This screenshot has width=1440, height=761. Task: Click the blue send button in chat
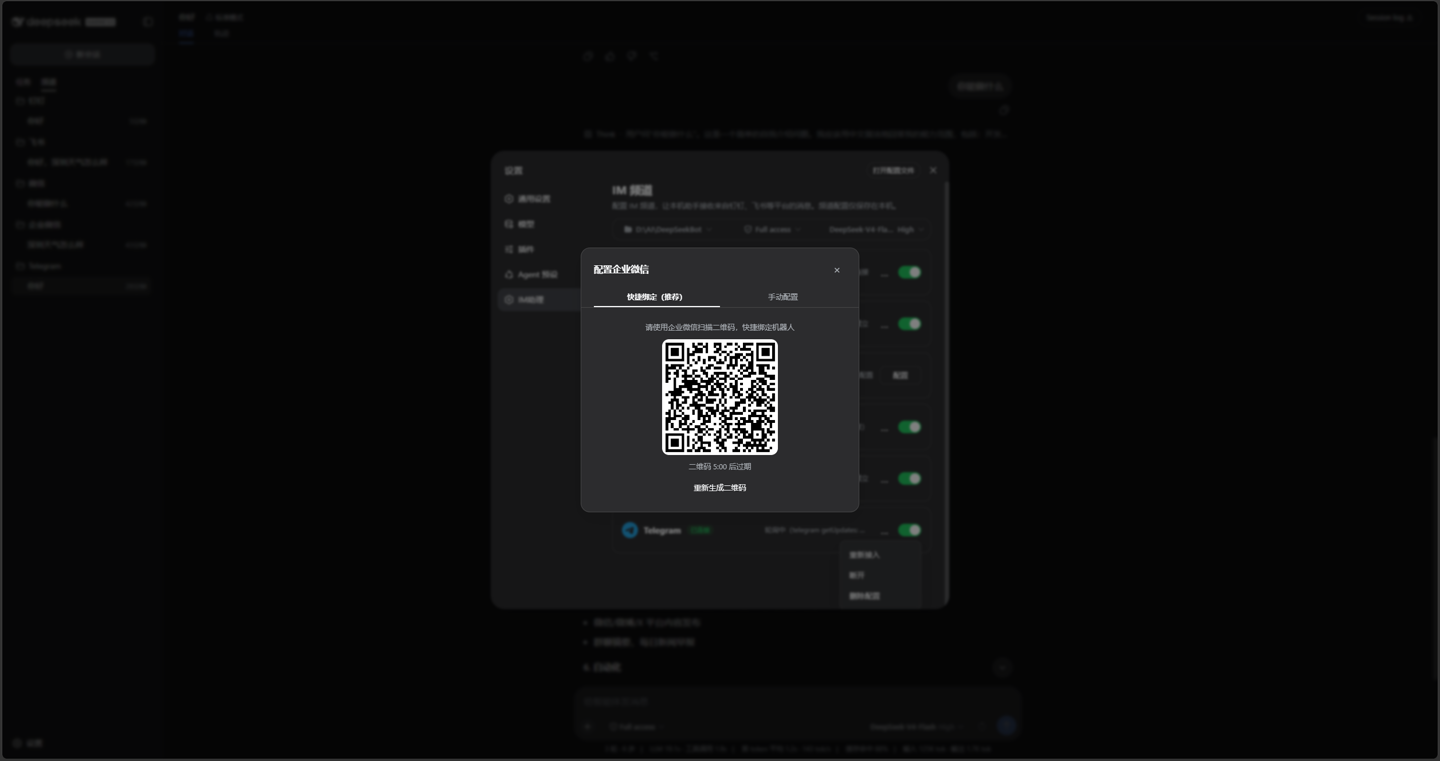[1006, 726]
